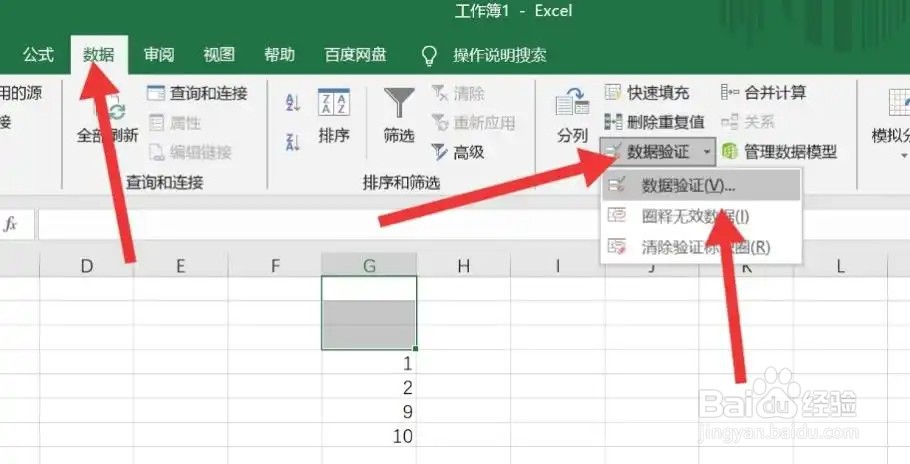Click the 快速填充 flash fill button
The height and width of the screenshot is (464, 910).
[x=647, y=92]
